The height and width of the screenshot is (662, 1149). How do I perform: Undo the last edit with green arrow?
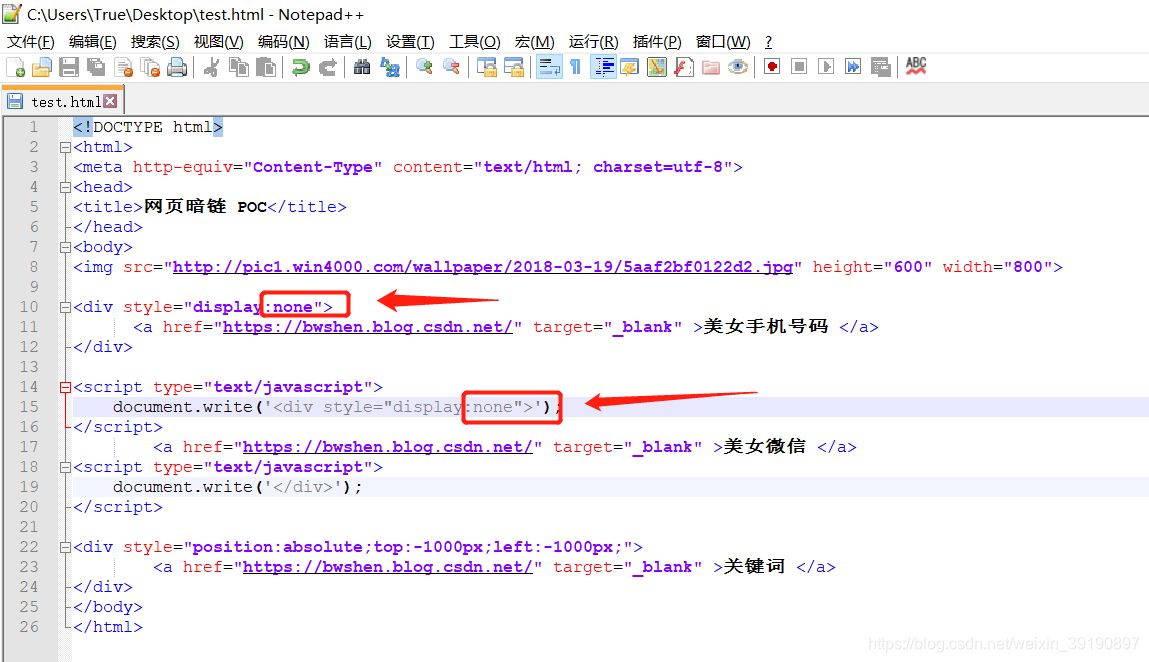tap(300, 67)
